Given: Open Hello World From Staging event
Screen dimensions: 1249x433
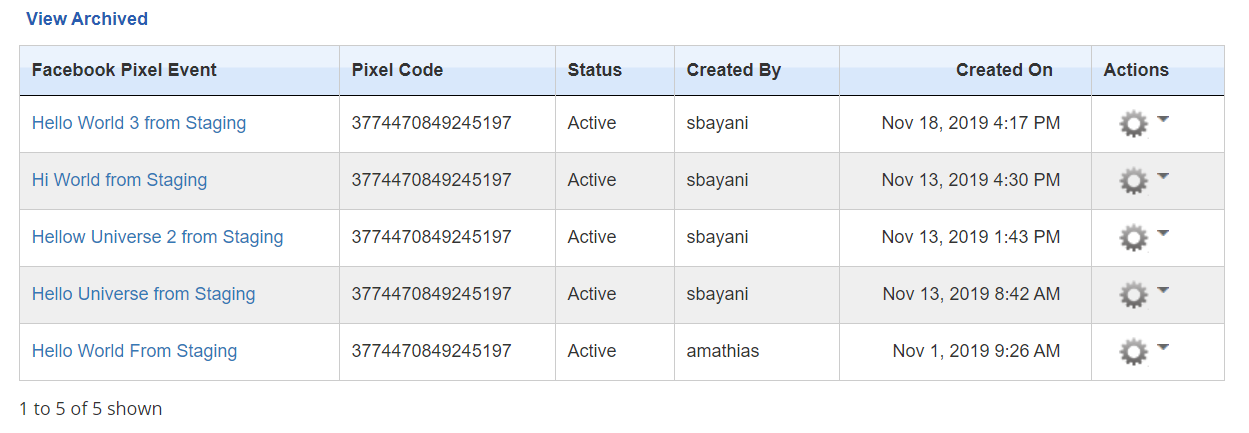Looking at the screenshot, I should tap(134, 351).
